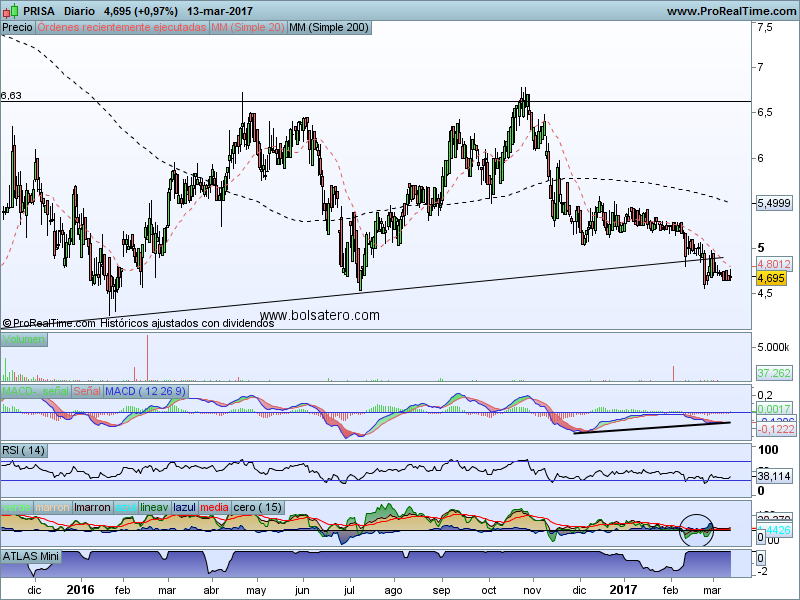Select the Precio indicator label
Screen dimensions: 800x600
17,28
